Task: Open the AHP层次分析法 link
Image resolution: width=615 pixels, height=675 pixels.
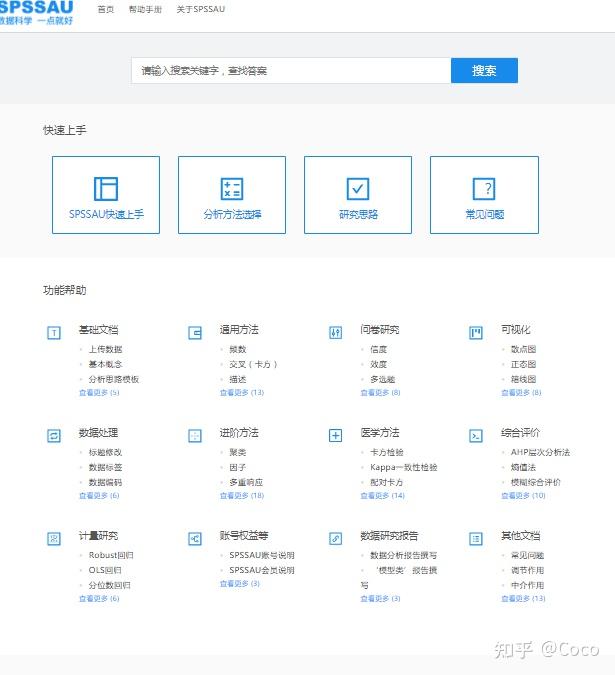Action: point(541,452)
